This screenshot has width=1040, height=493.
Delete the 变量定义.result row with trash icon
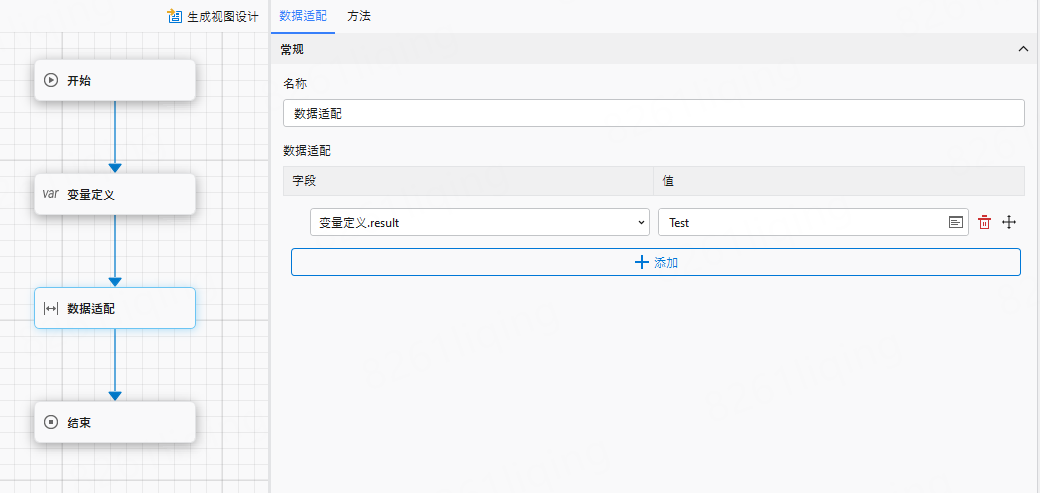click(984, 222)
